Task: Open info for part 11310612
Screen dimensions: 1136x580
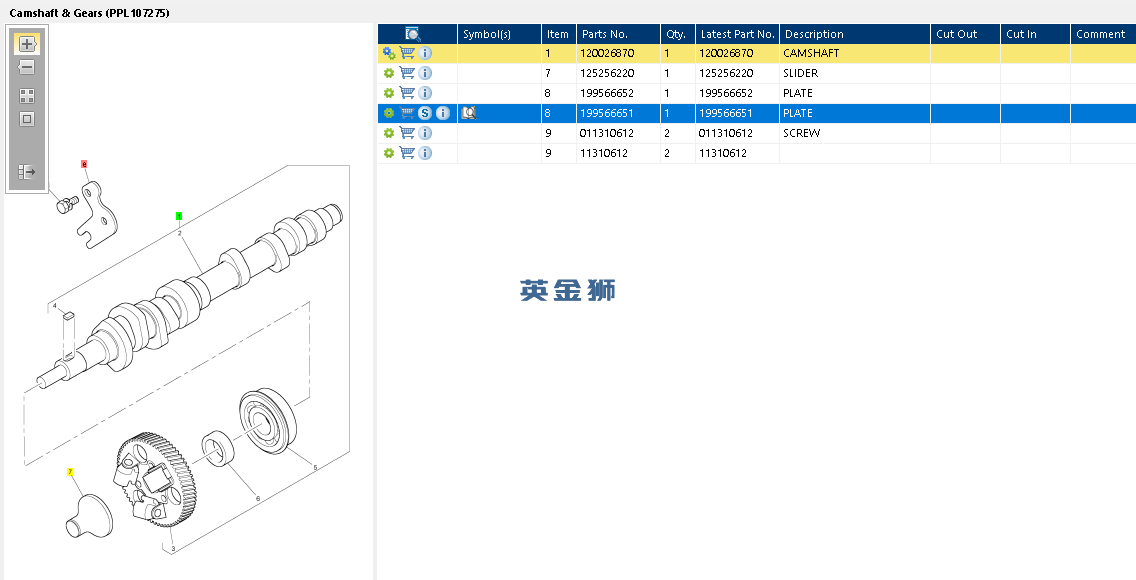Action: coord(425,153)
